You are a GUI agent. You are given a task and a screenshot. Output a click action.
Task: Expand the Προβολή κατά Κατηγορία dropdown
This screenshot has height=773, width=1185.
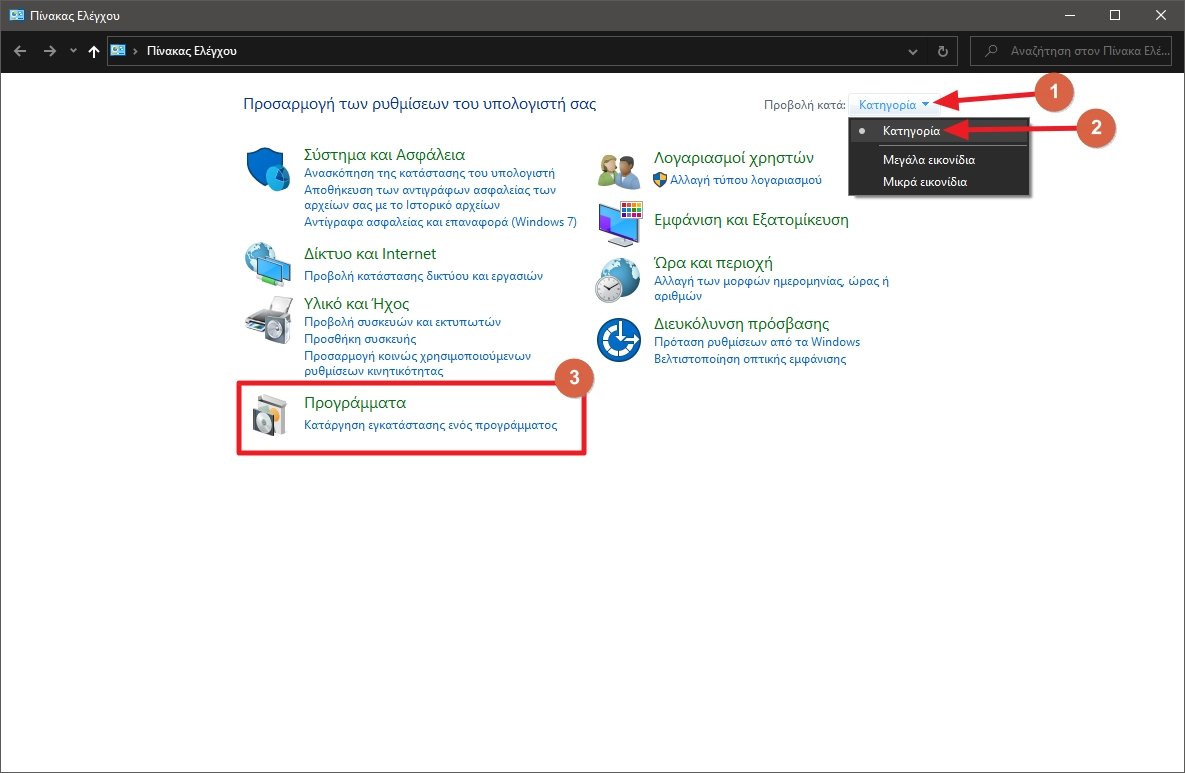893,104
